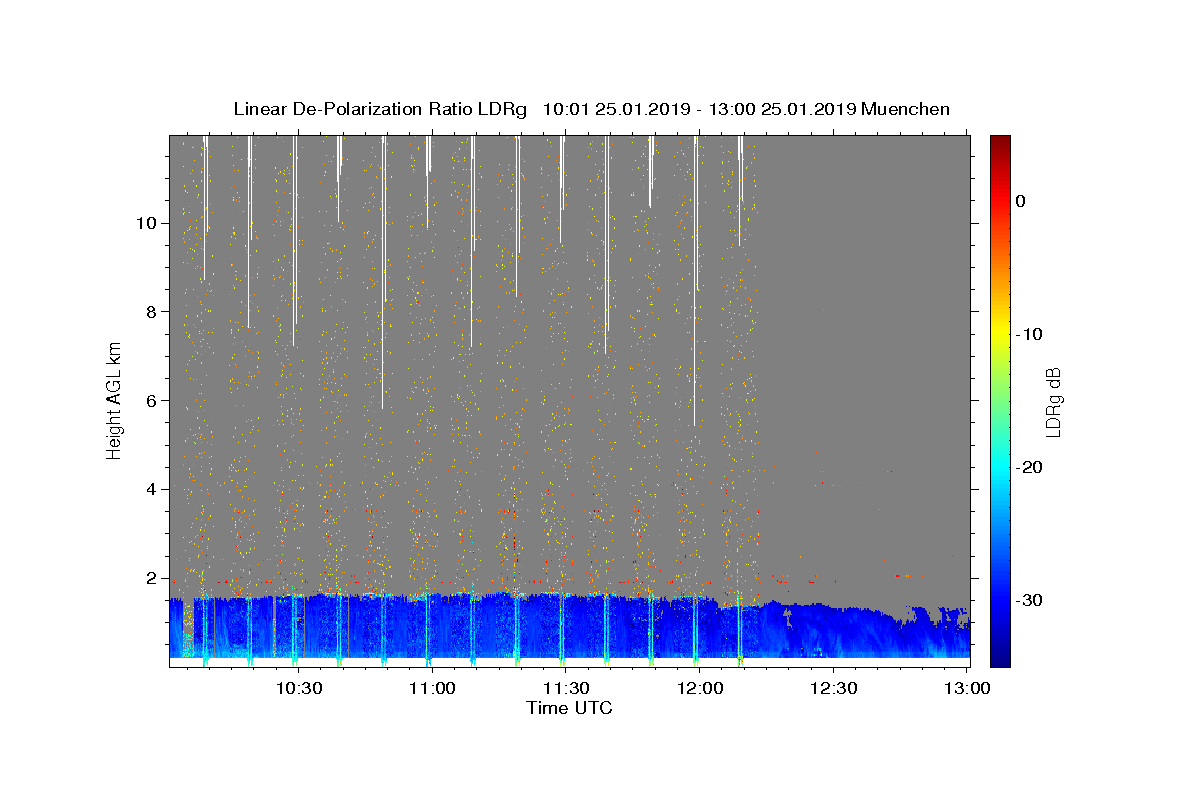The height and width of the screenshot is (800, 1200).
Task: Click the dark red top of the colorbar
Action: point(1000,143)
